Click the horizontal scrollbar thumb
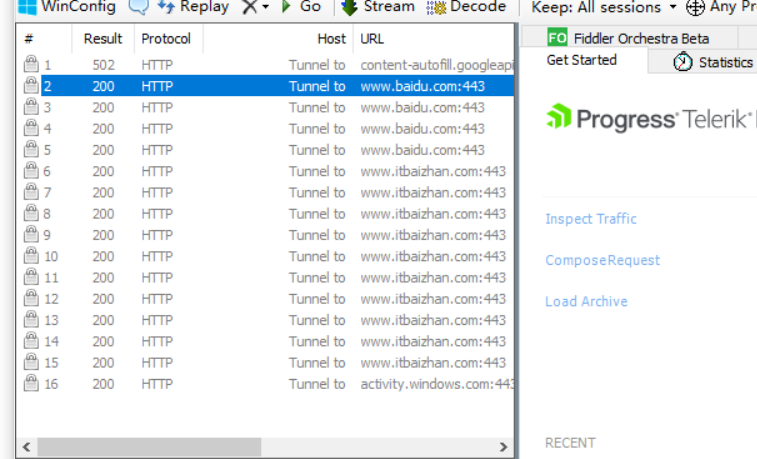The width and height of the screenshot is (757, 459). click(150, 447)
